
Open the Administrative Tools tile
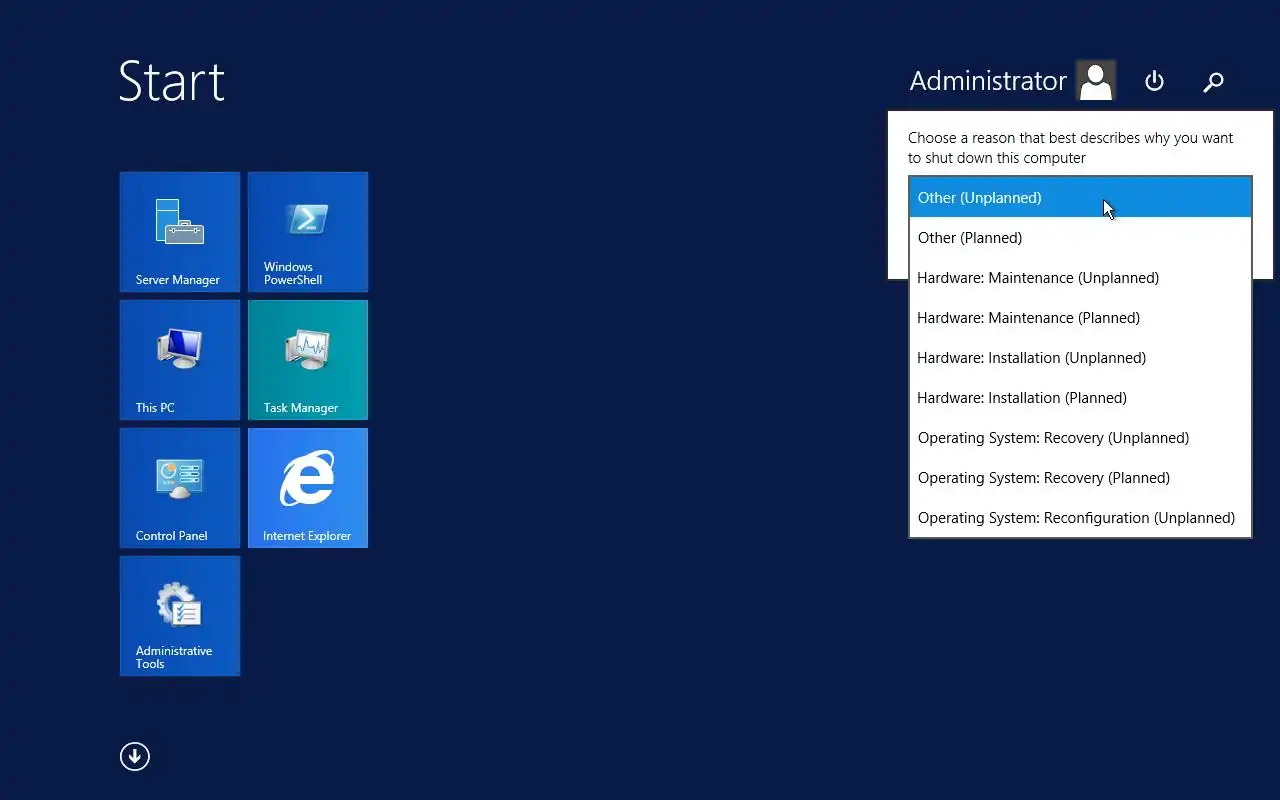pyautogui.click(x=180, y=616)
